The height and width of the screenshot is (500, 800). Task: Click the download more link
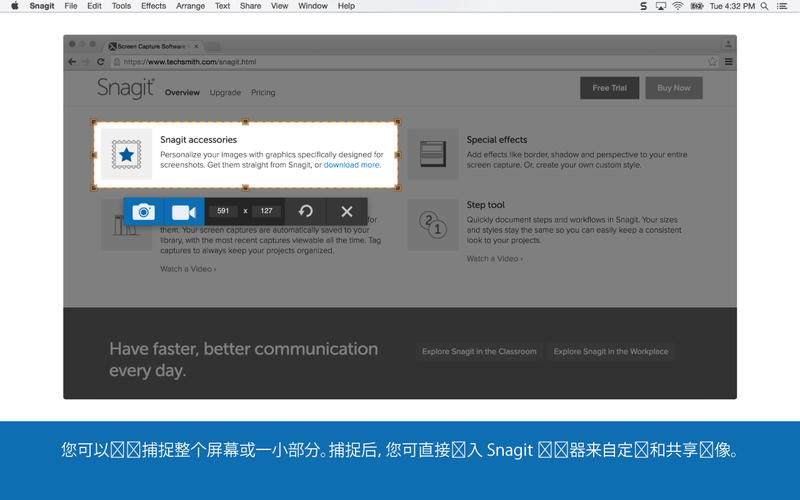click(352, 165)
